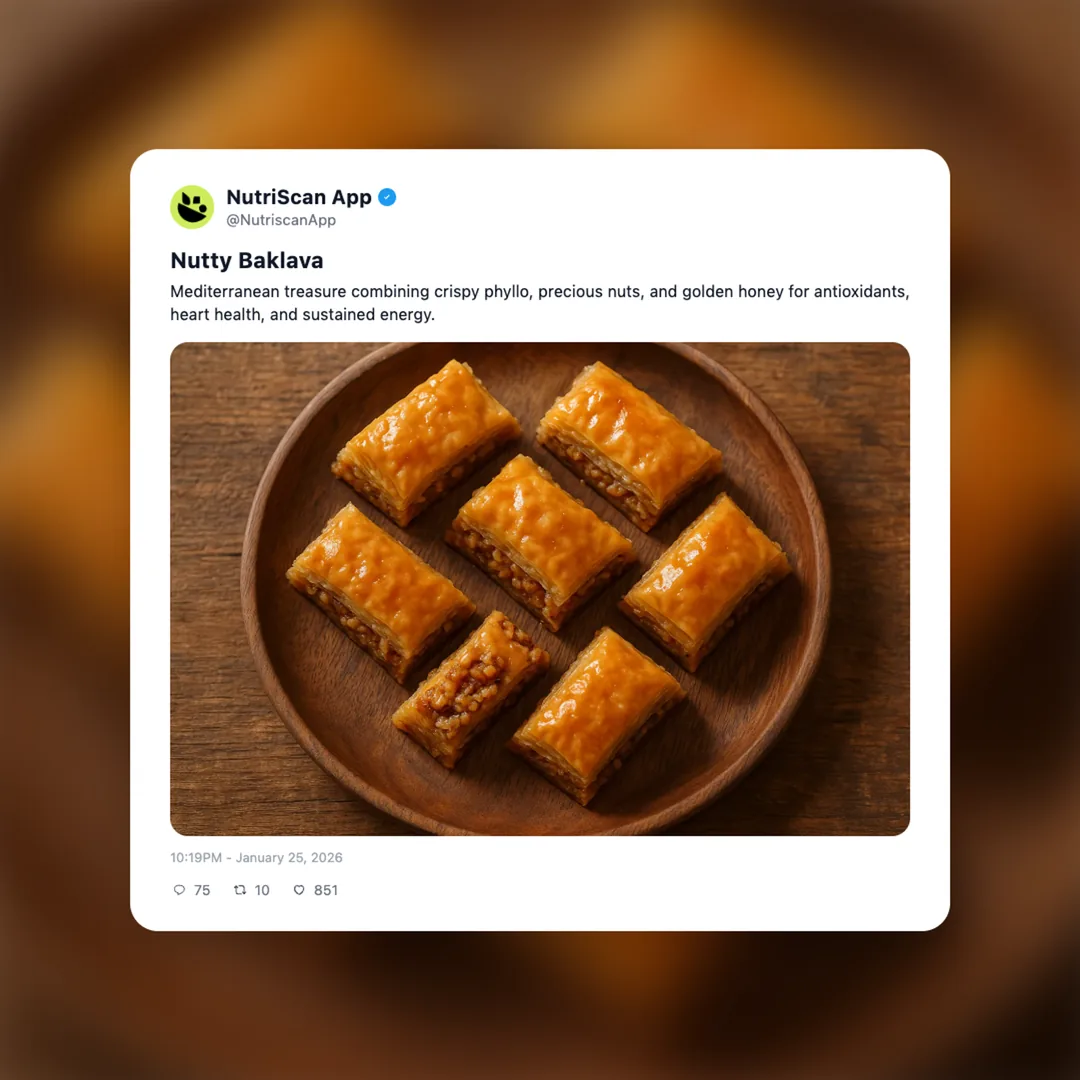This screenshot has height=1080, width=1080.
Task: Select the post description text
Action: pyautogui.click(x=538, y=302)
